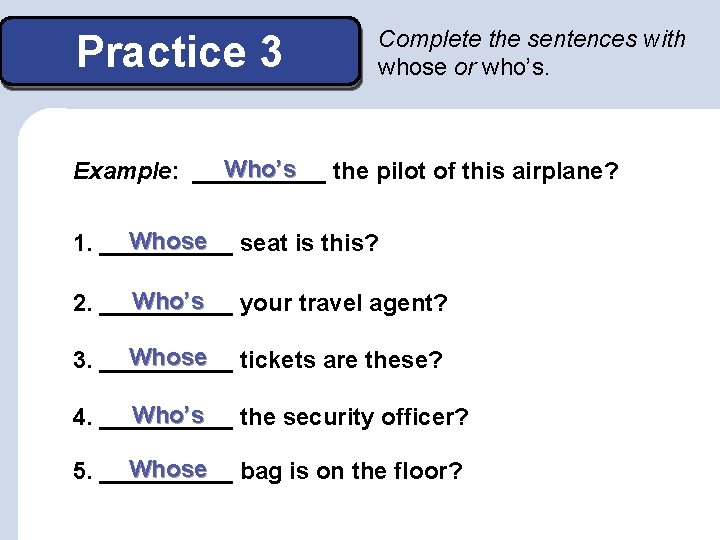
Task: Click the text 'your travel agent?'
Action: (x=344, y=304)
